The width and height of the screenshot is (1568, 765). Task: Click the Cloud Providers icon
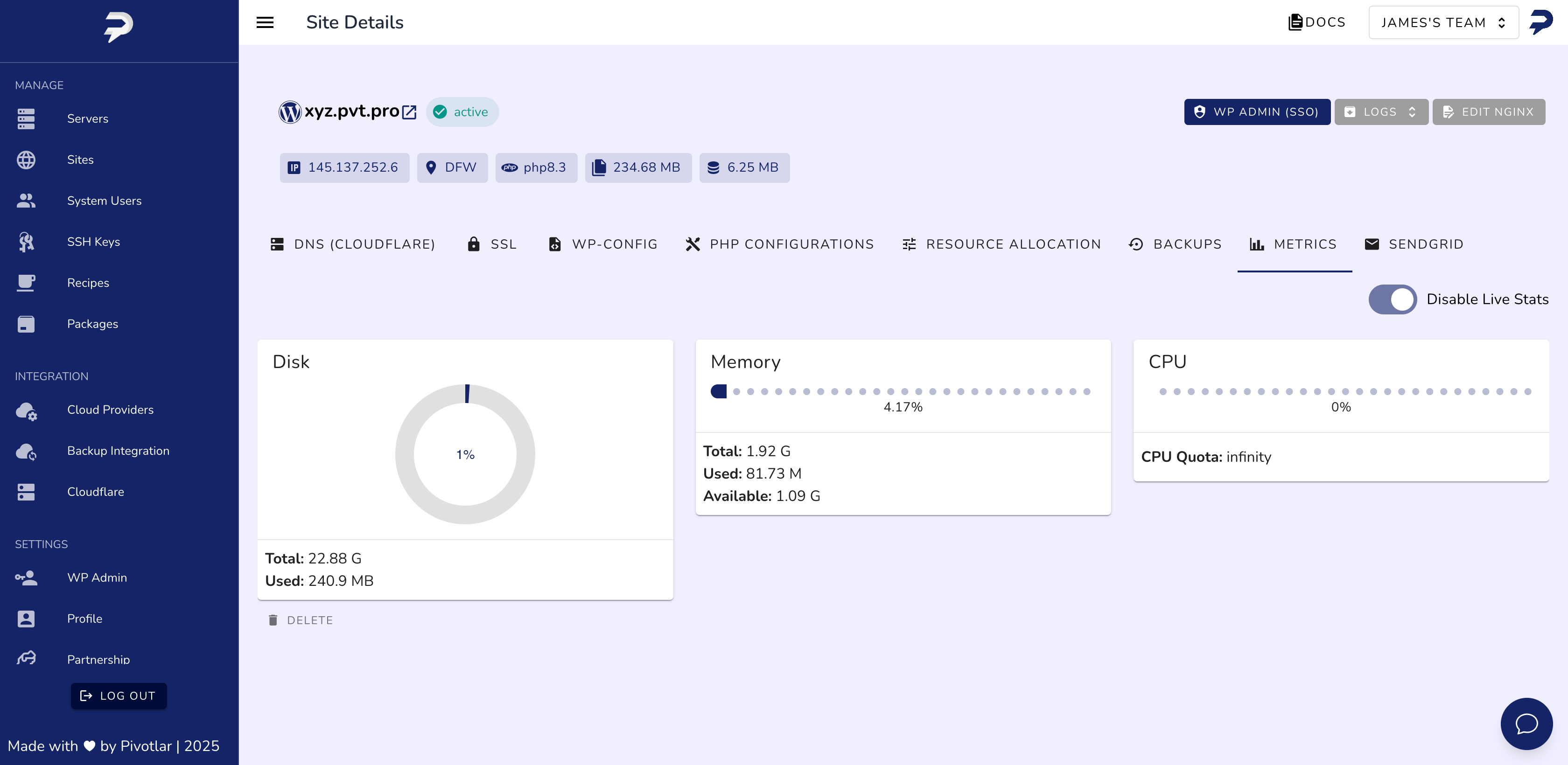[x=26, y=410]
